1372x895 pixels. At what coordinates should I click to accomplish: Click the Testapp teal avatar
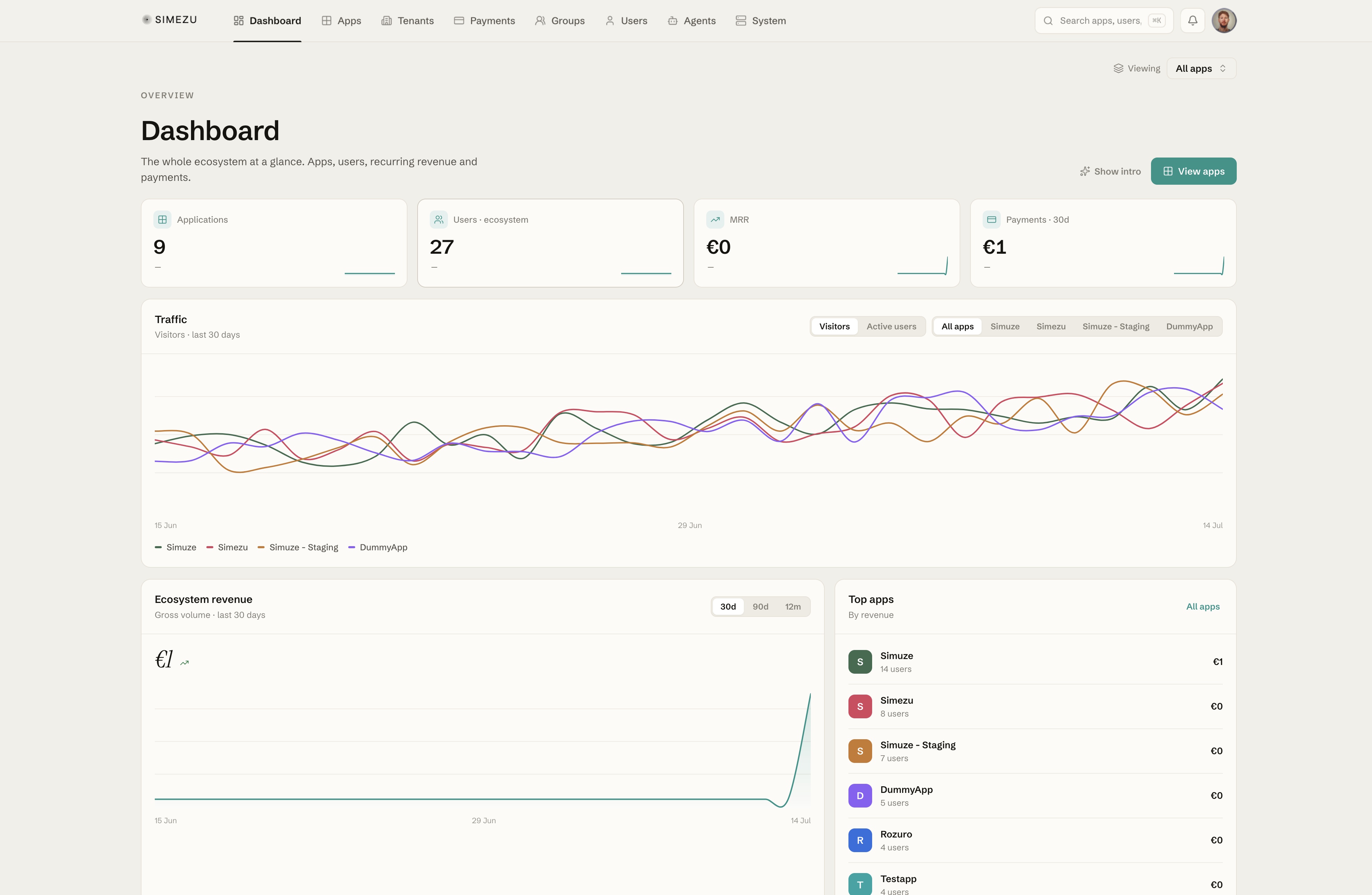tap(860, 885)
